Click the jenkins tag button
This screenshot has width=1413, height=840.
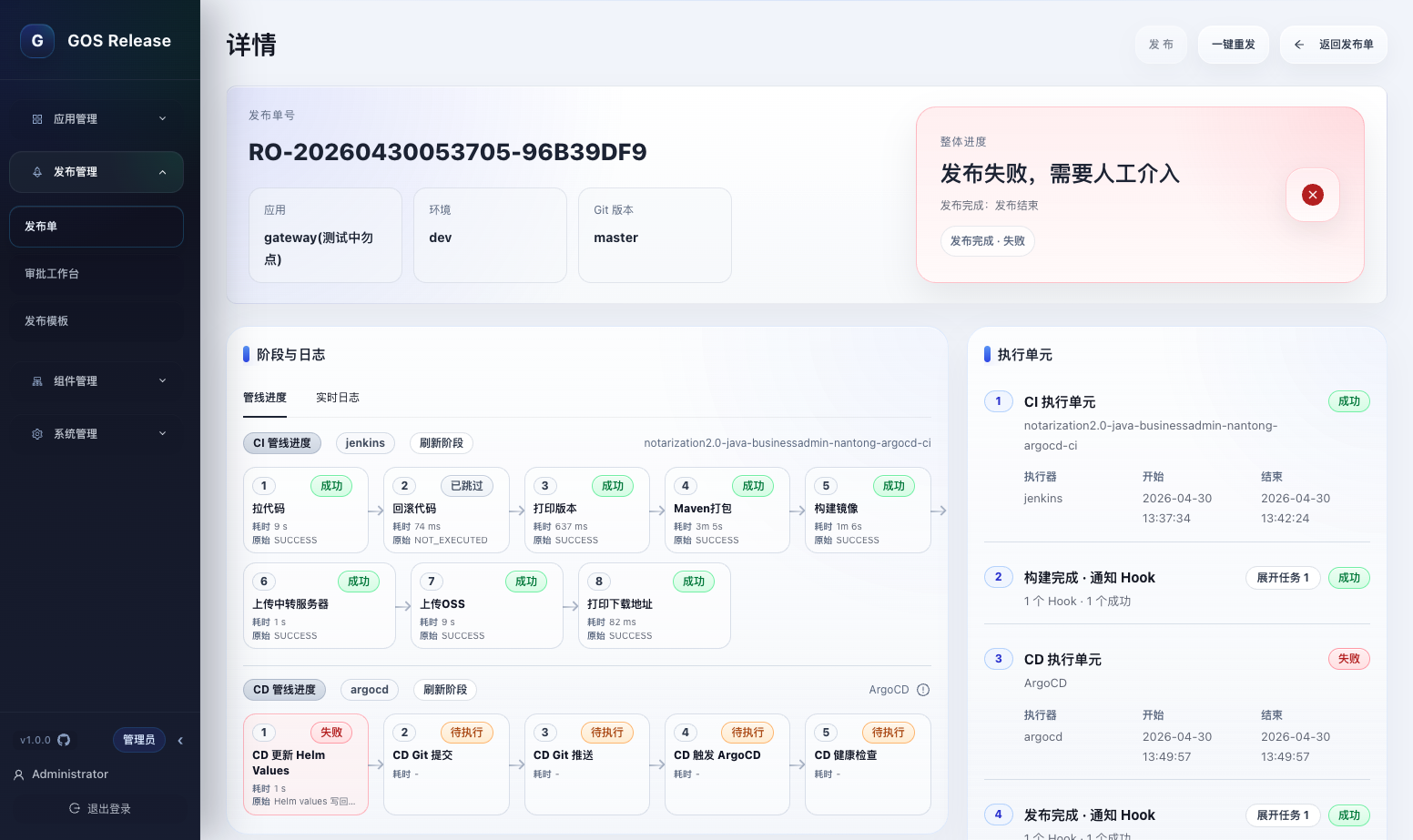(x=365, y=443)
